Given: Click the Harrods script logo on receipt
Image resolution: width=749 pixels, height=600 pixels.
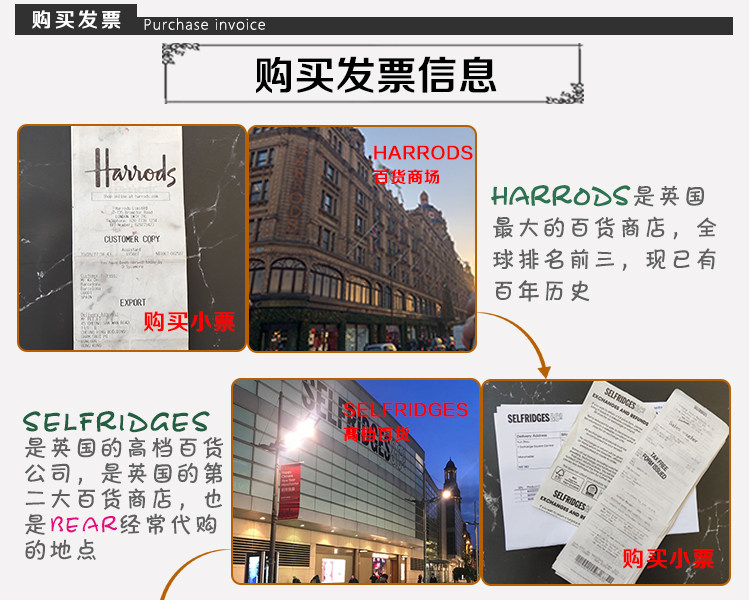Looking at the screenshot, I should point(131,168).
